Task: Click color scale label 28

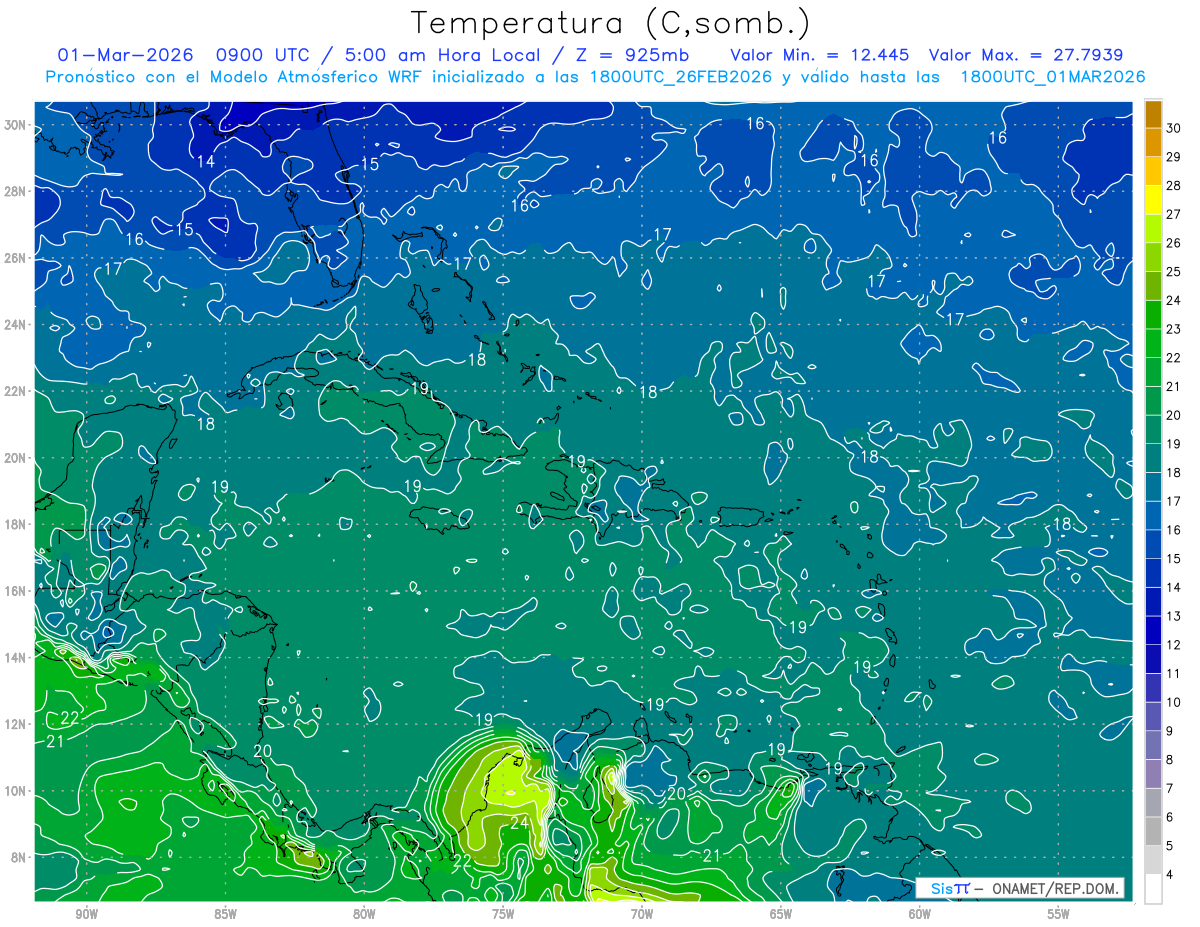Action: click(x=1174, y=185)
